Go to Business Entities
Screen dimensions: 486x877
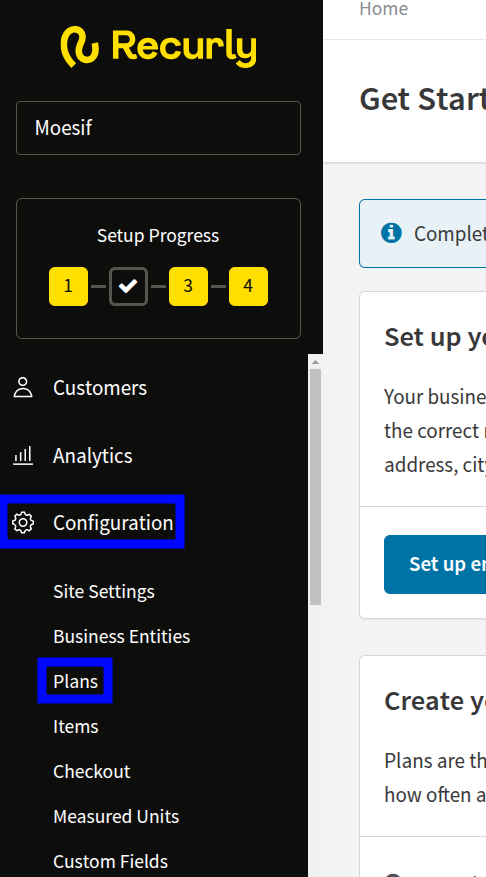click(121, 636)
